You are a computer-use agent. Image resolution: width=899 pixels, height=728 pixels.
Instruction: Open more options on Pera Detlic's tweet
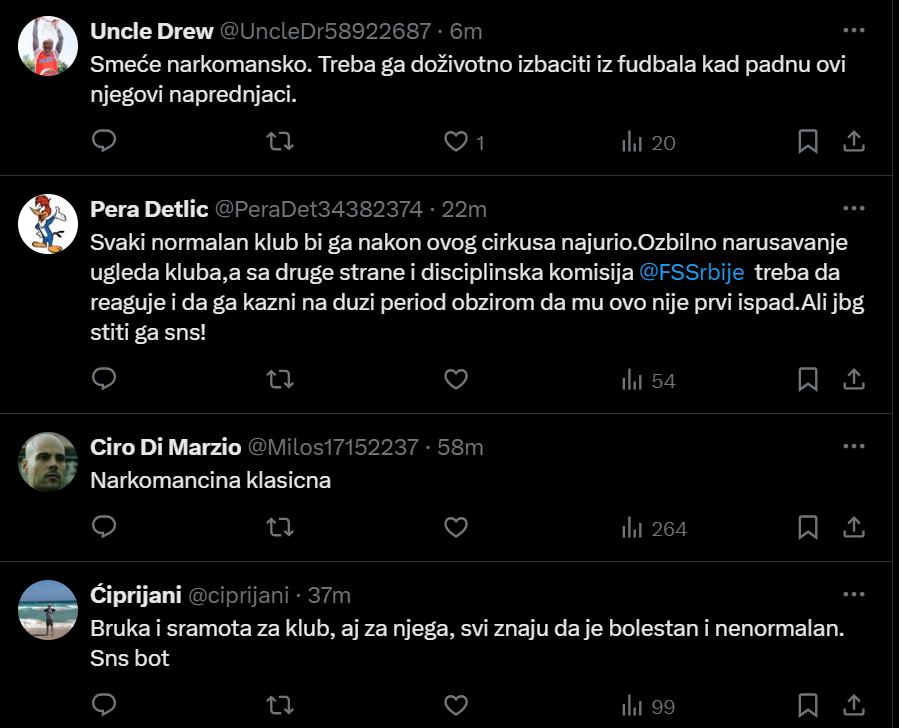[853, 208]
